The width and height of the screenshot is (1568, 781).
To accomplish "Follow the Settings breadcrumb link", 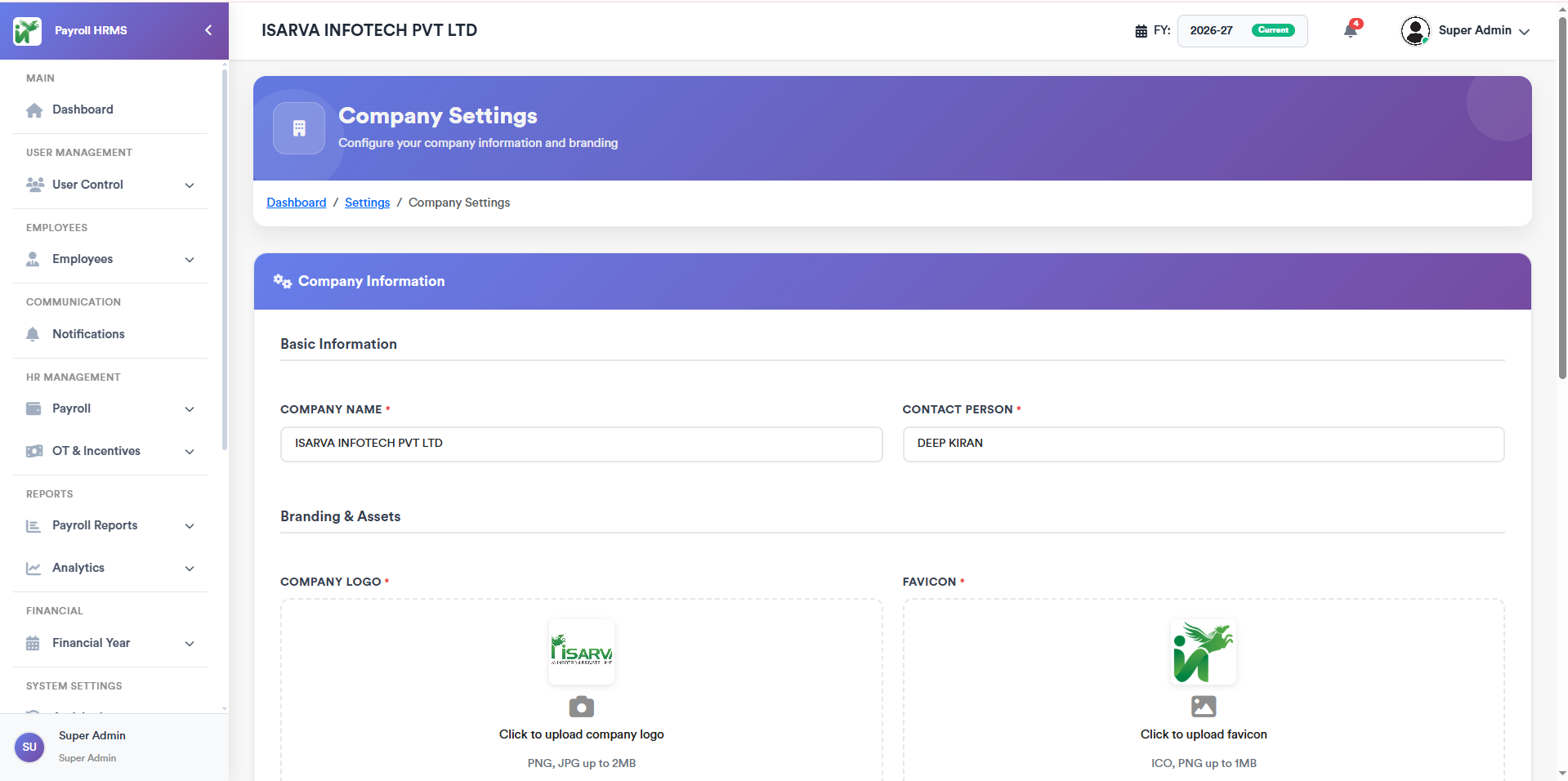I will tap(368, 203).
